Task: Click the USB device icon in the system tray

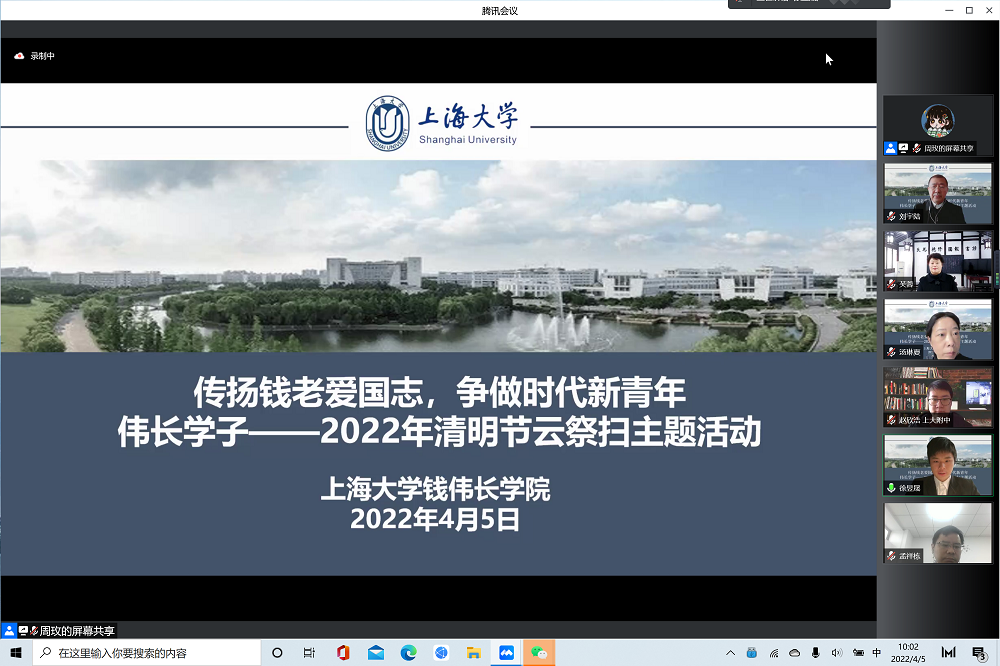Action: coord(752,652)
